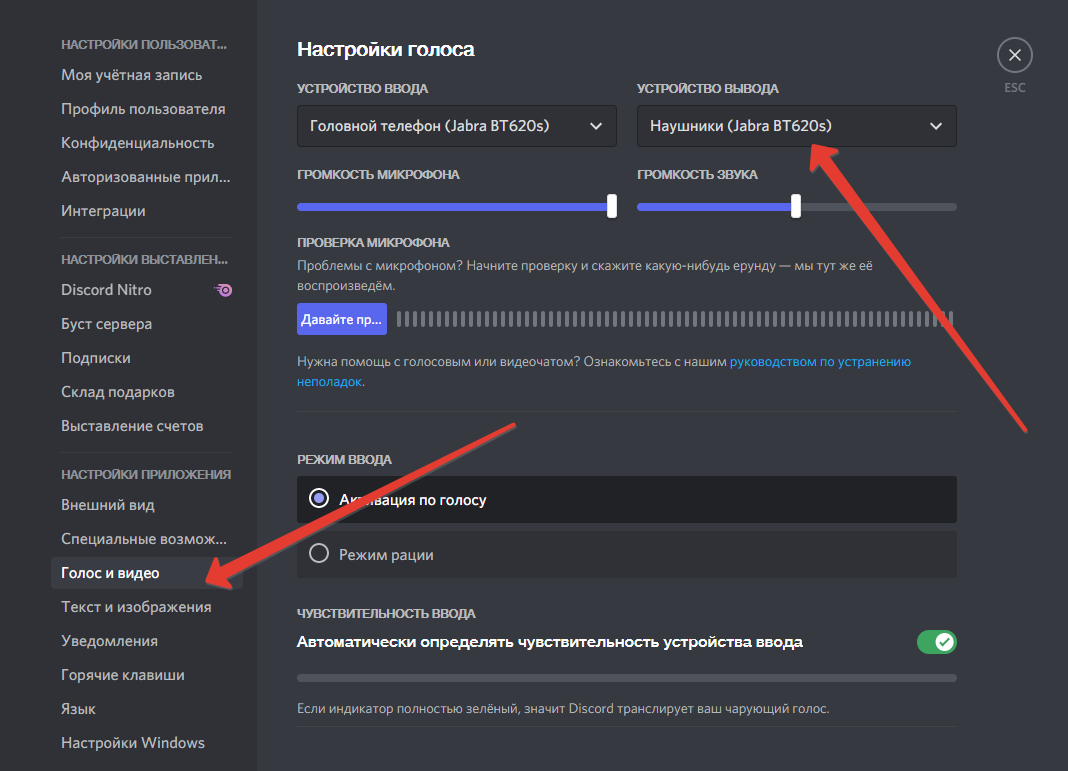1068x771 pixels.
Task: Open Внешний вид appearance settings
Action: [108, 505]
